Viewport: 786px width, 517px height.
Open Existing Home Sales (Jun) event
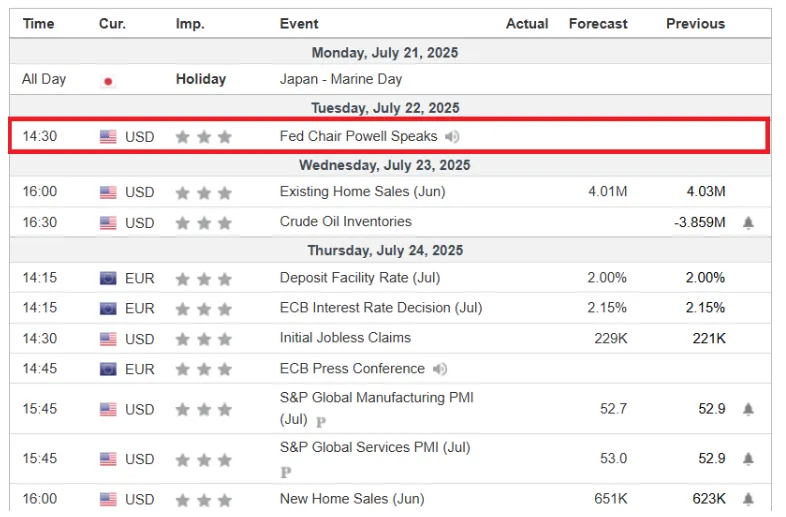[x=362, y=192]
